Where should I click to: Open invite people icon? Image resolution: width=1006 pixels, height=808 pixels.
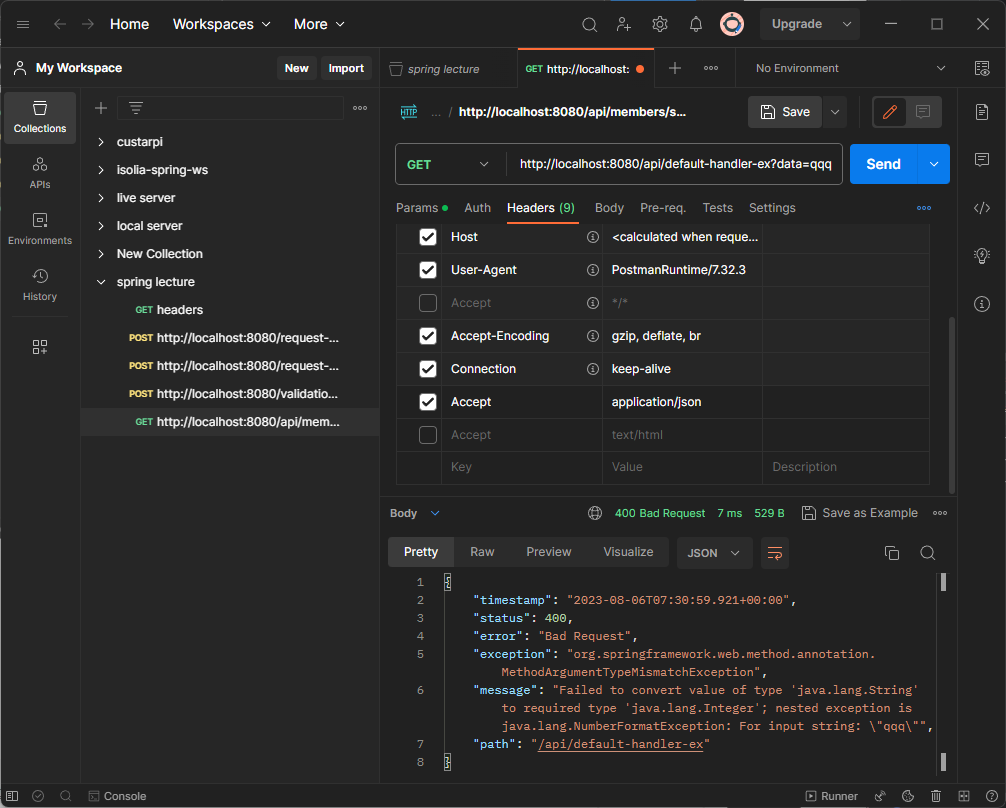[x=624, y=24]
